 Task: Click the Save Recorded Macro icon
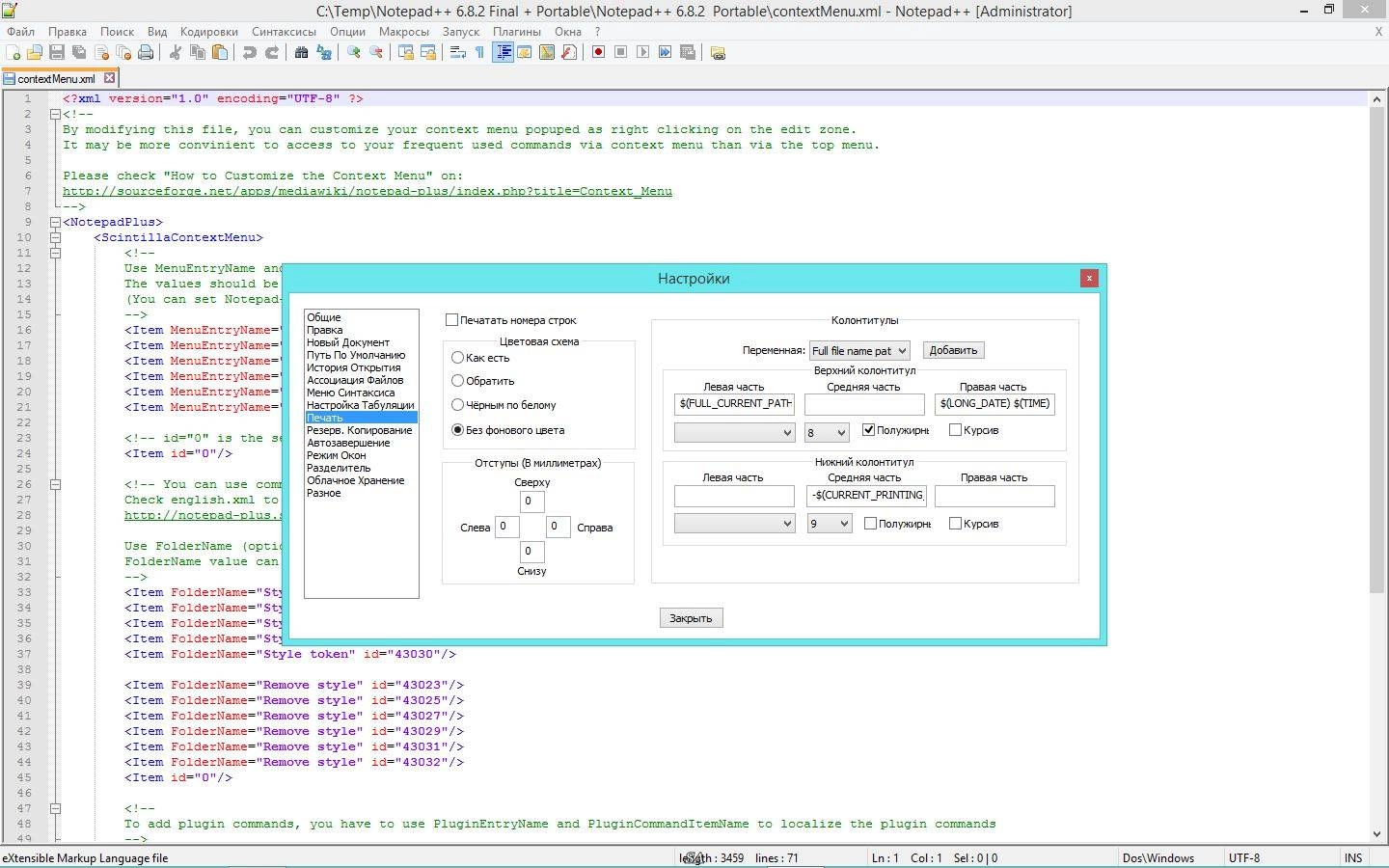(688, 52)
